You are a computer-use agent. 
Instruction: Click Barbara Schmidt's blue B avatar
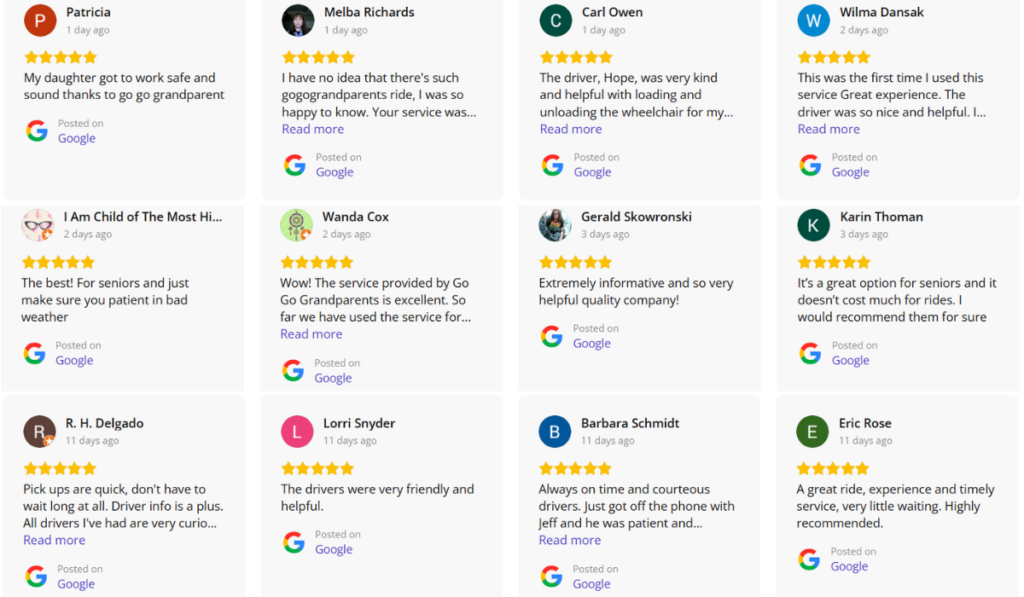pos(555,431)
